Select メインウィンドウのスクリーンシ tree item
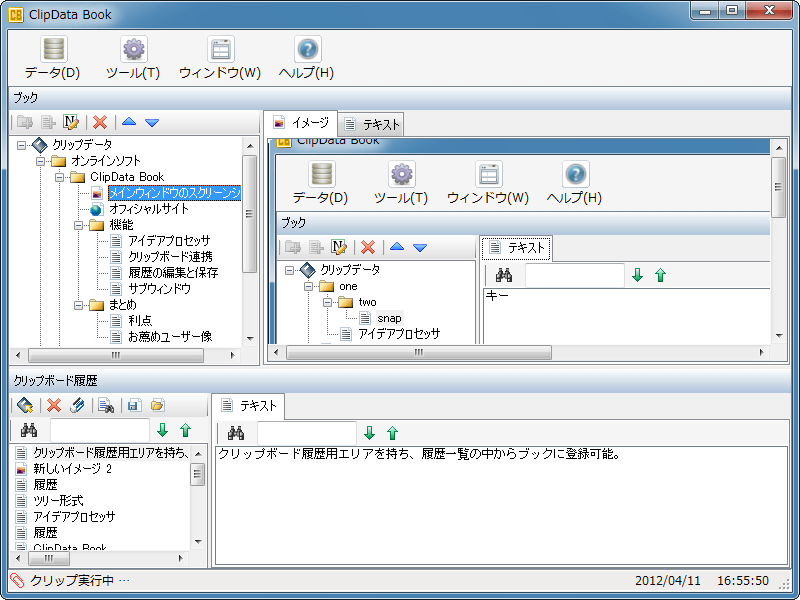 click(x=174, y=193)
